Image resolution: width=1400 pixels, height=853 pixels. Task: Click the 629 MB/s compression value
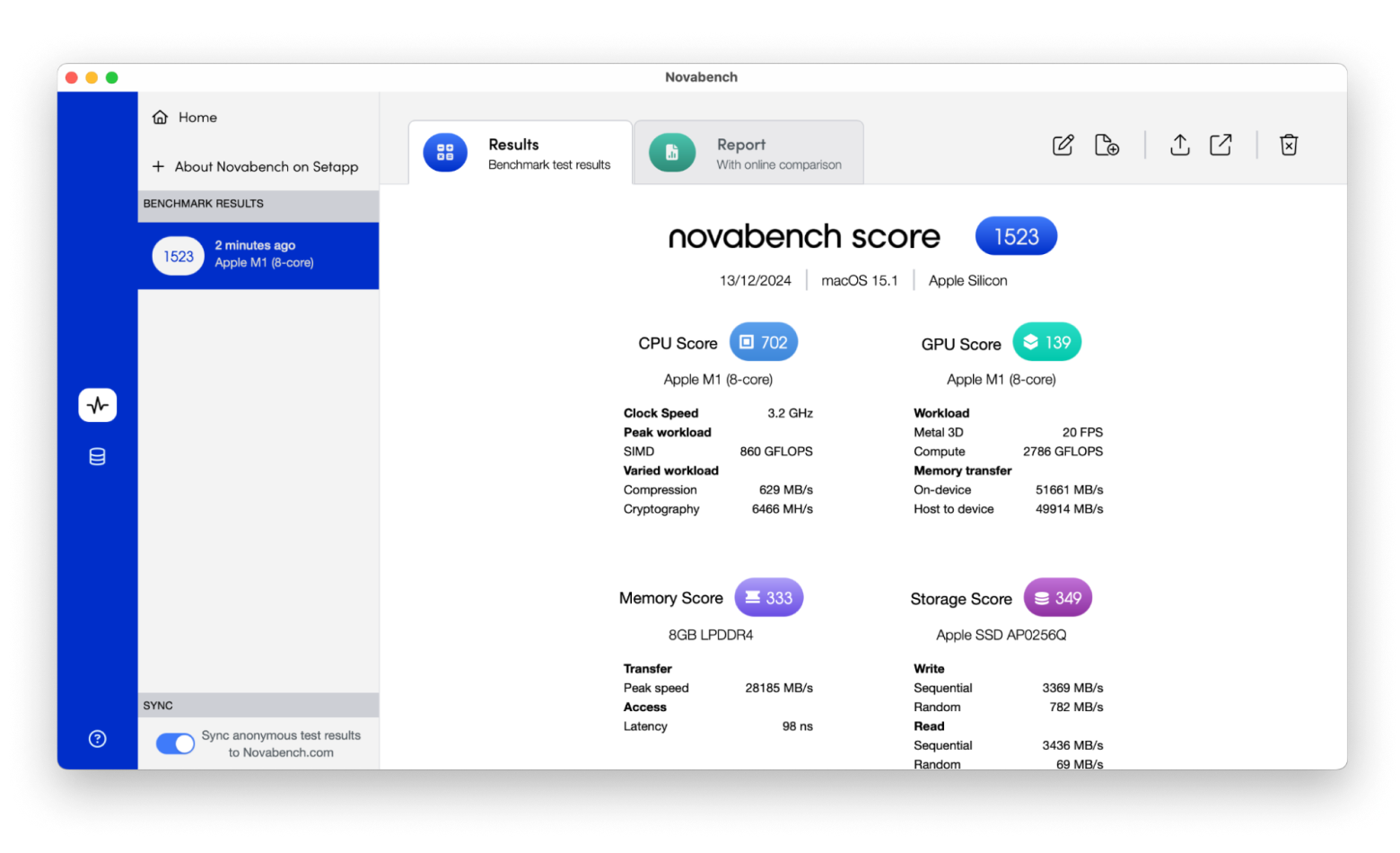(786, 490)
